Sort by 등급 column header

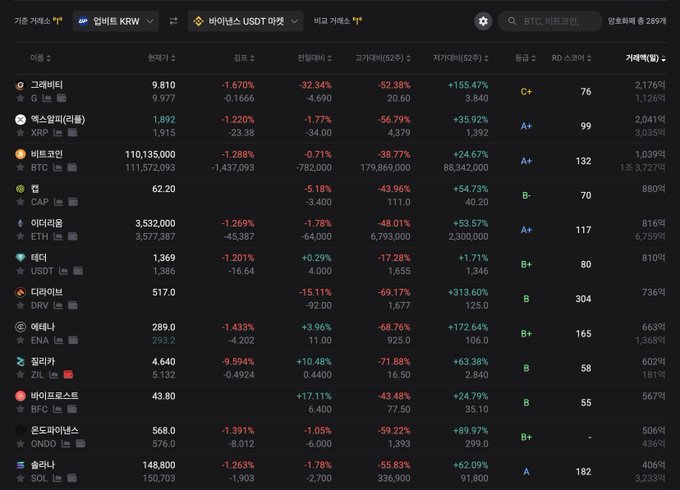tap(525, 58)
